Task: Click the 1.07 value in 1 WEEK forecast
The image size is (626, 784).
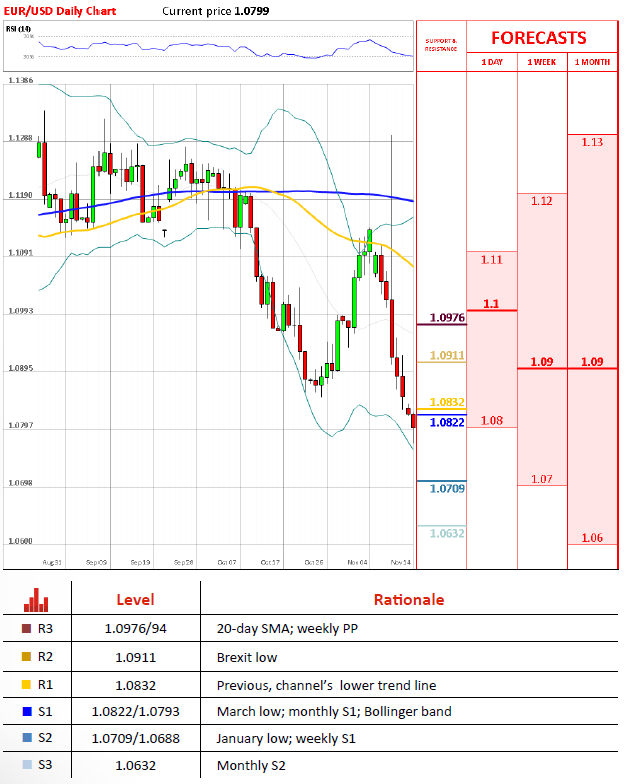Action: pos(542,479)
